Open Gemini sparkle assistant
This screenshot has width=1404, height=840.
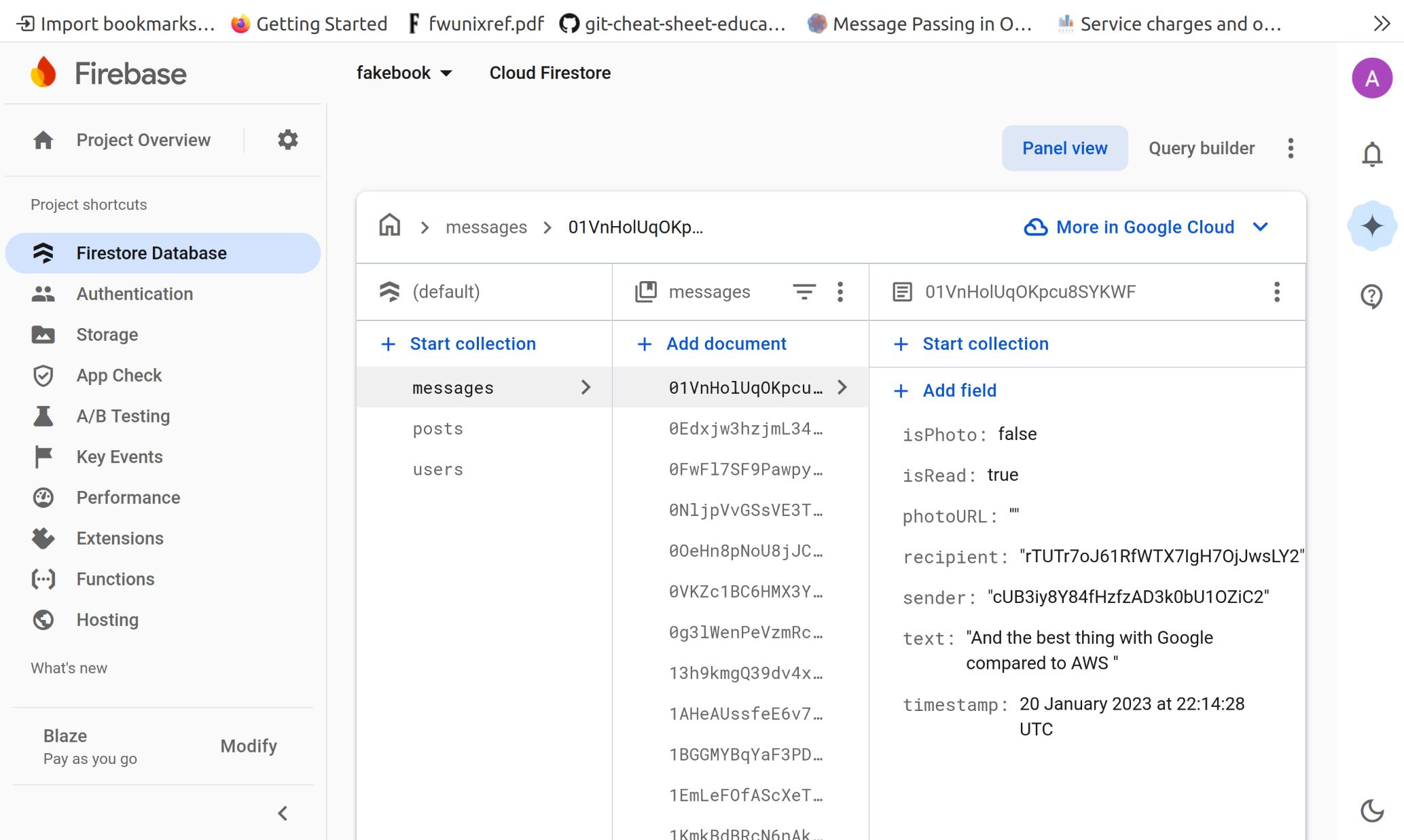point(1372,225)
